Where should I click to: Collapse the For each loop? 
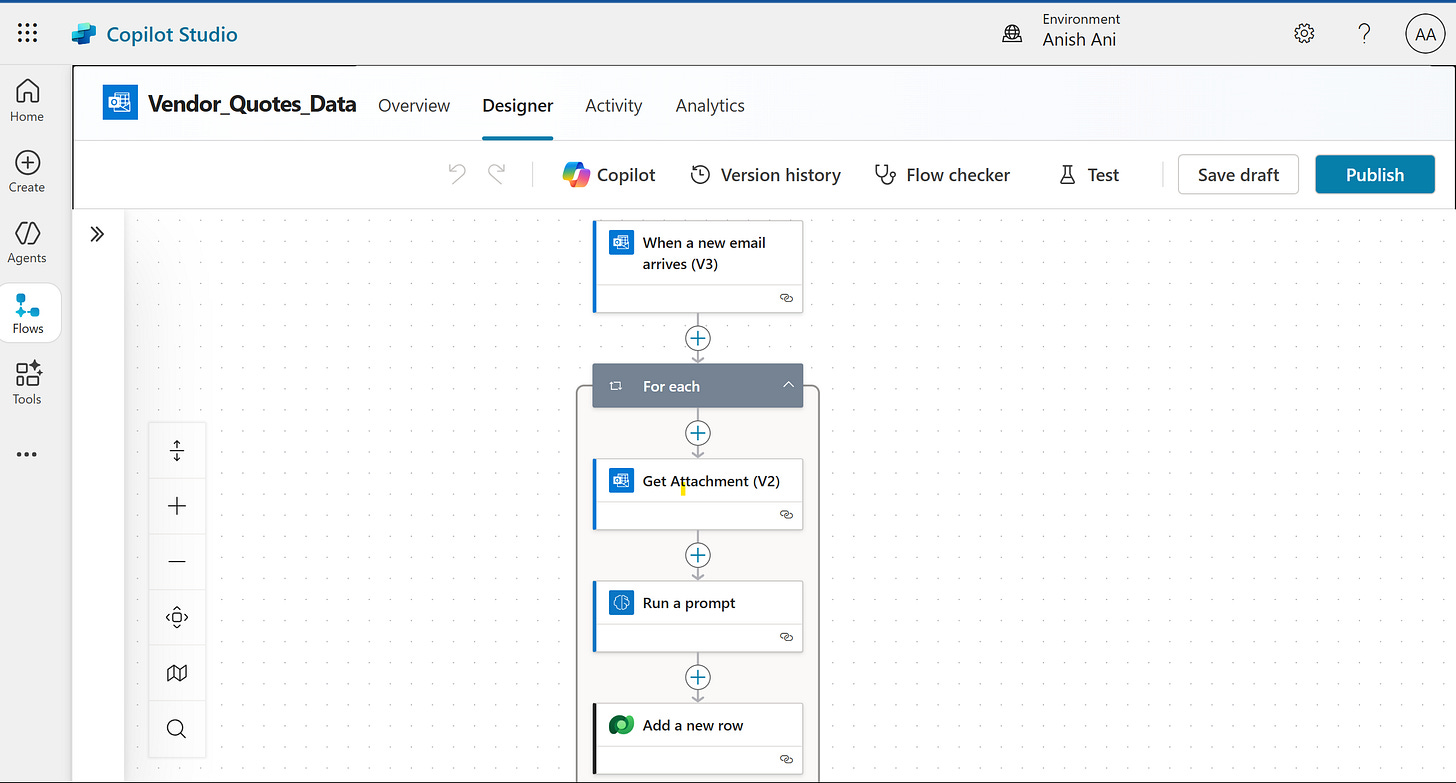coord(788,385)
